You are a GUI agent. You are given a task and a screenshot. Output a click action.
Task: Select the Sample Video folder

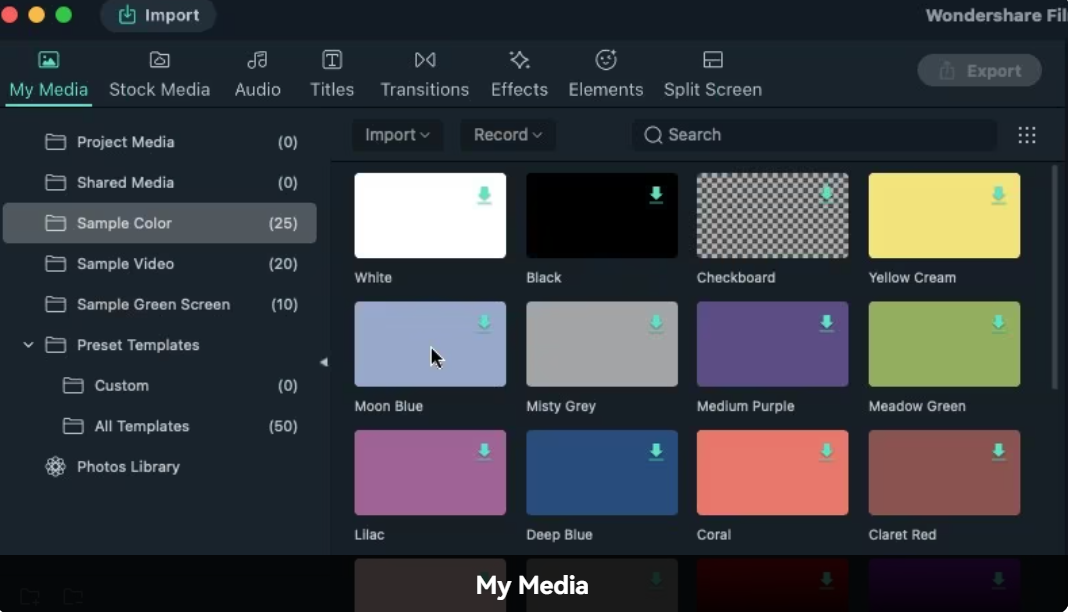tap(125, 264)
